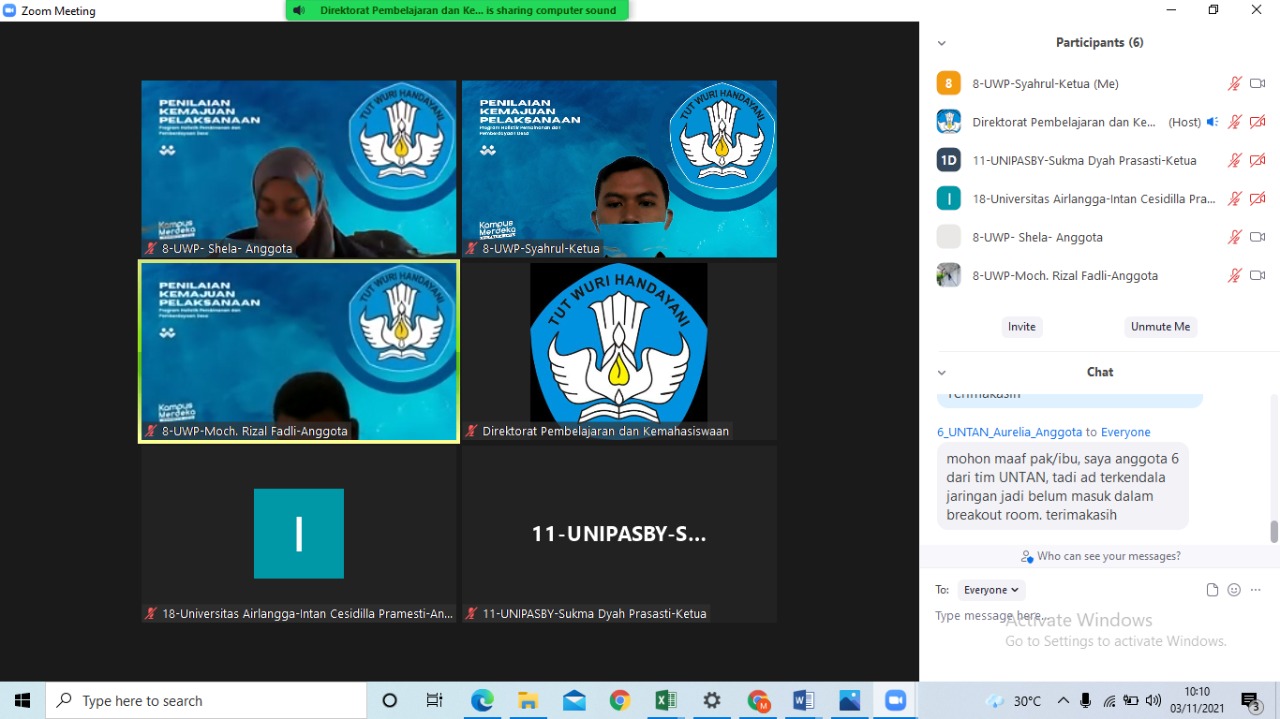The width and height of the screenshot is (1280, 719).
Task: Click sender name 6_UNTAN_Aurelia_Anggota in chat
Action: point(1009,432)
